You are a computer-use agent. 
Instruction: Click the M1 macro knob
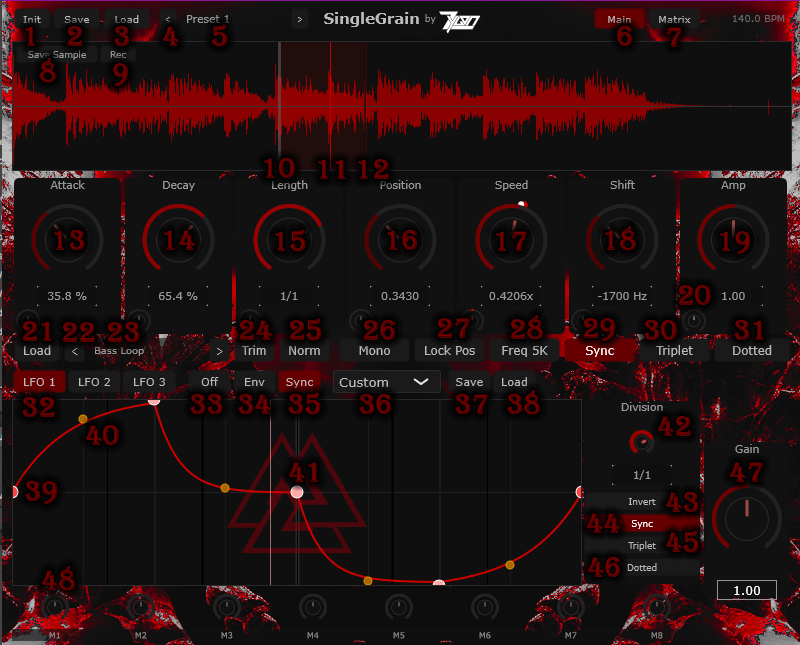55,606
